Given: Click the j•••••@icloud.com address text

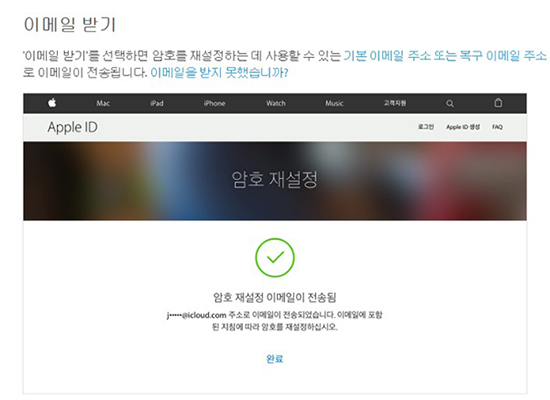Looking at the screenshot, I should 196,315.
